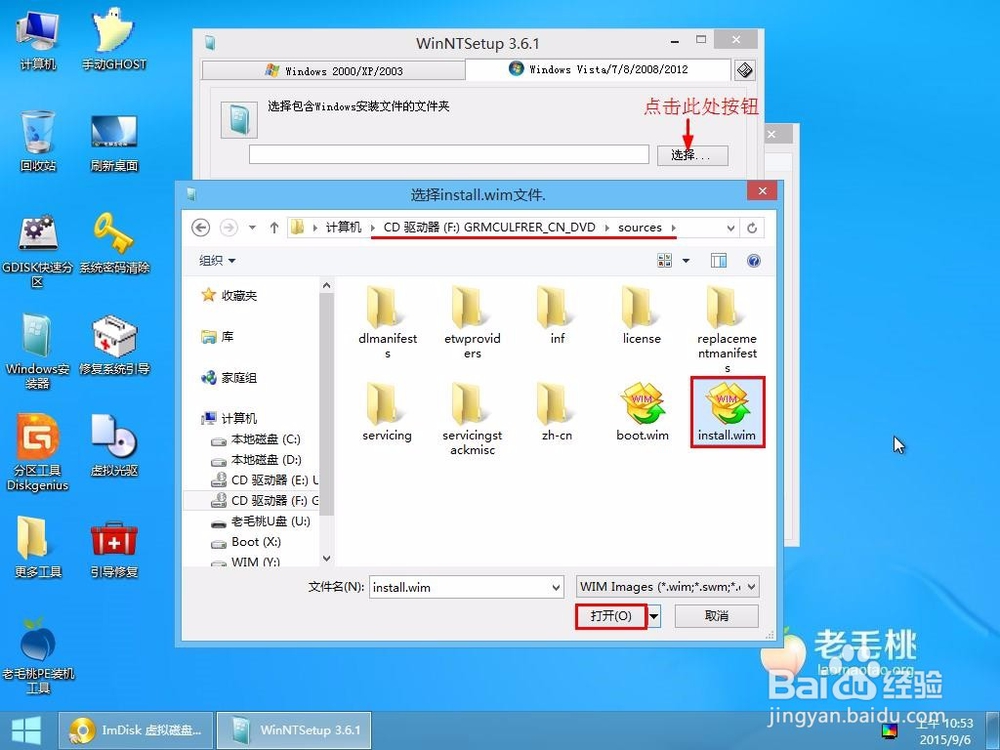Open the view options dropdown arrow
Viewport: 1000px width, 750px height.
[686, 260]
